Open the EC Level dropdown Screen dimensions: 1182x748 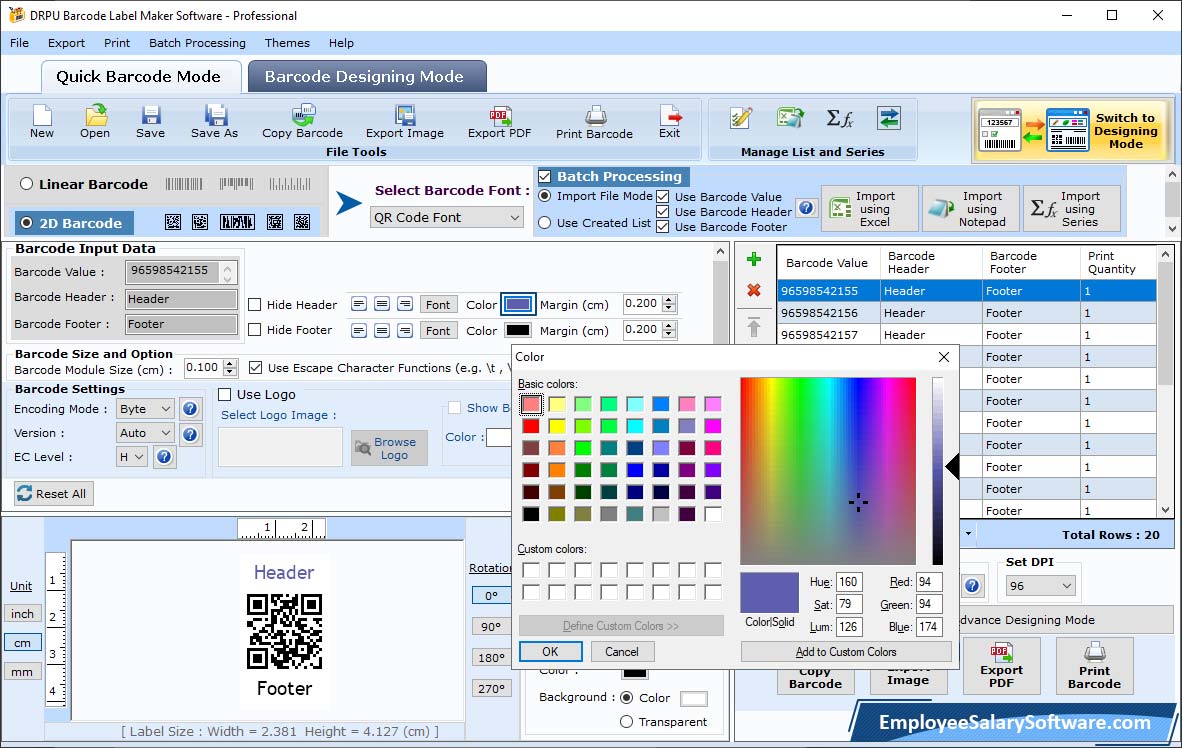(131, 457)
